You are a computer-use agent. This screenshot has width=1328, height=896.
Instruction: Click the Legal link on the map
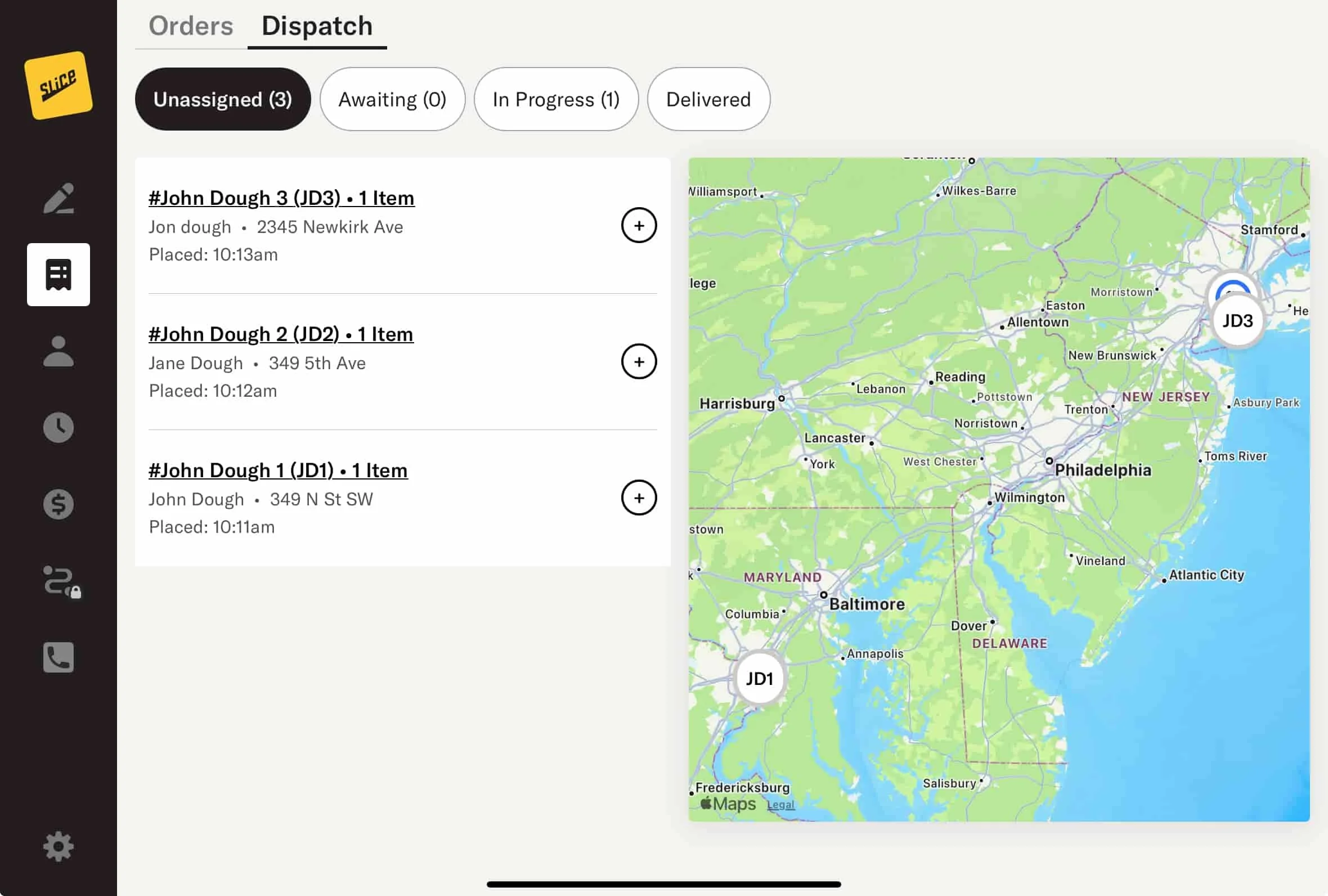coord(780,805)
